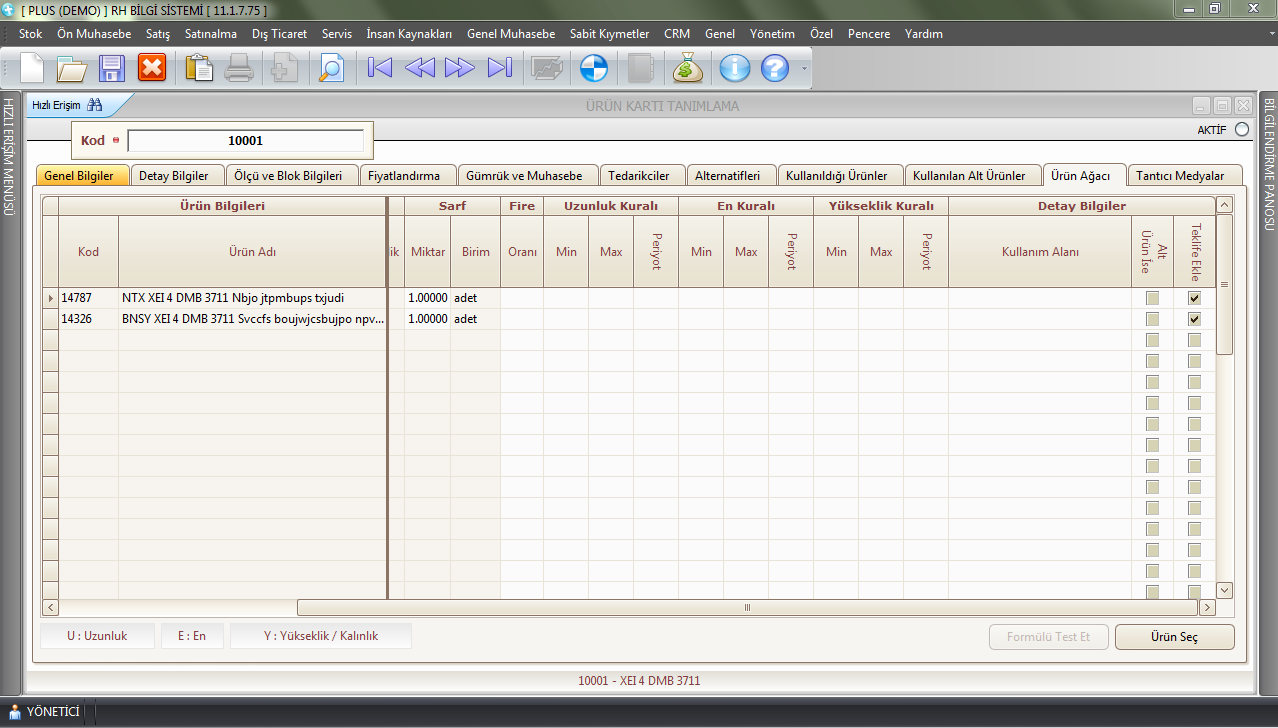Click the money bag icon
Screen dimensions: 1278x728
coord(688,68)
